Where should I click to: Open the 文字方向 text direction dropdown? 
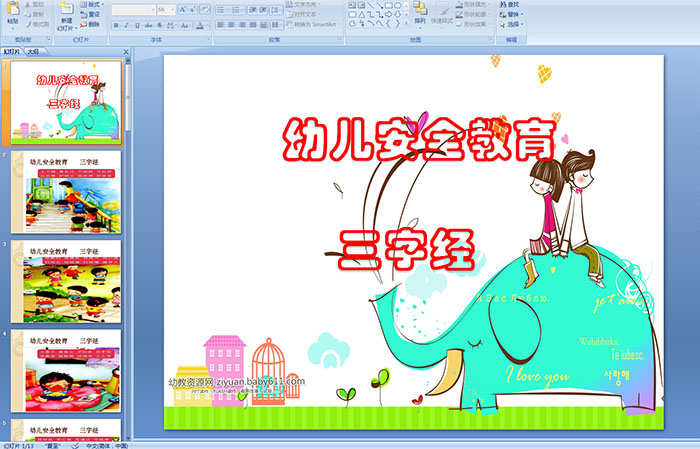(303, 4)
